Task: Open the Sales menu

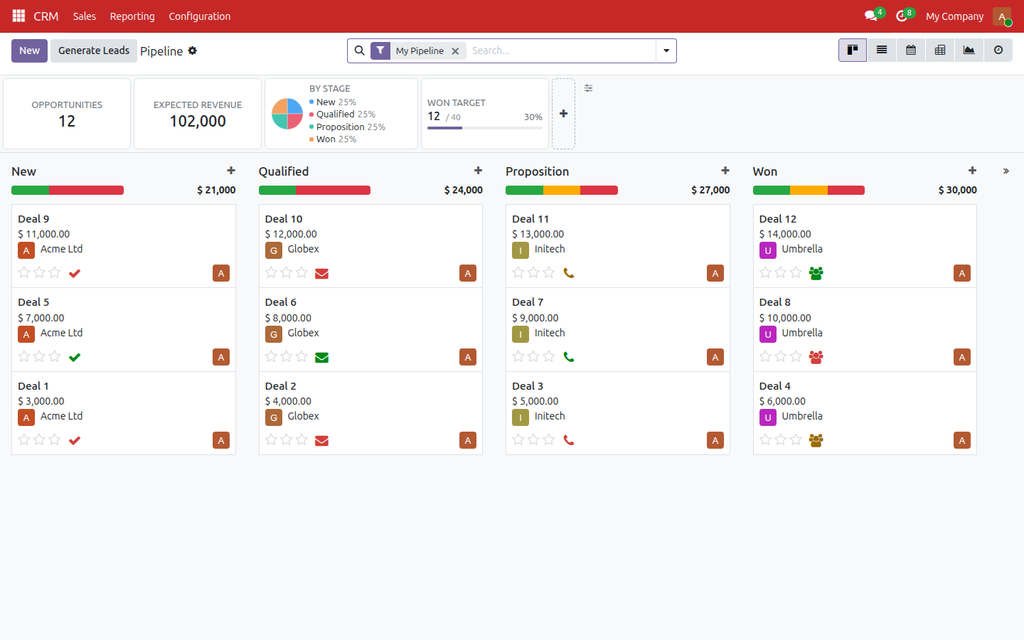Action: click(x=84, y=16)
